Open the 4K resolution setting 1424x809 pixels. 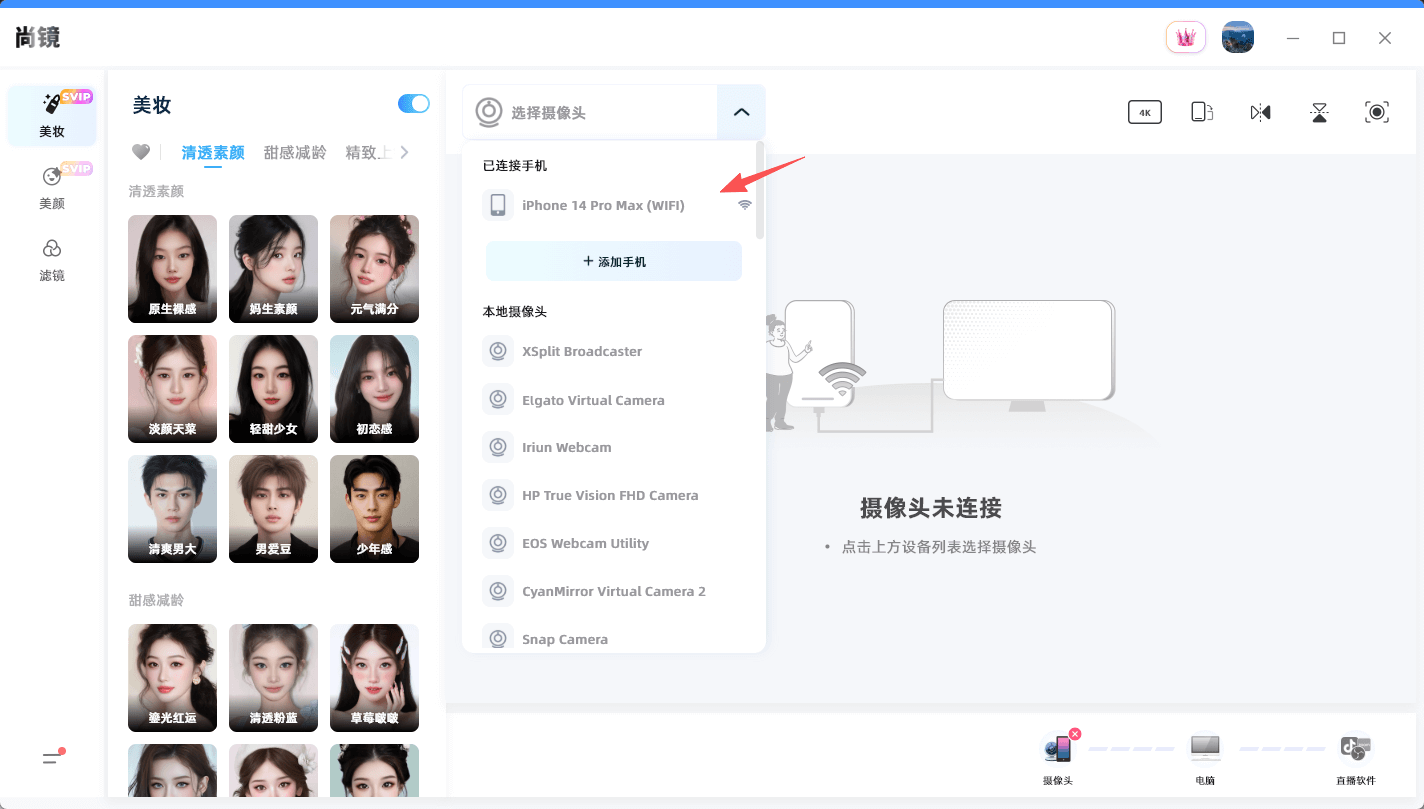coord(1144,112)
